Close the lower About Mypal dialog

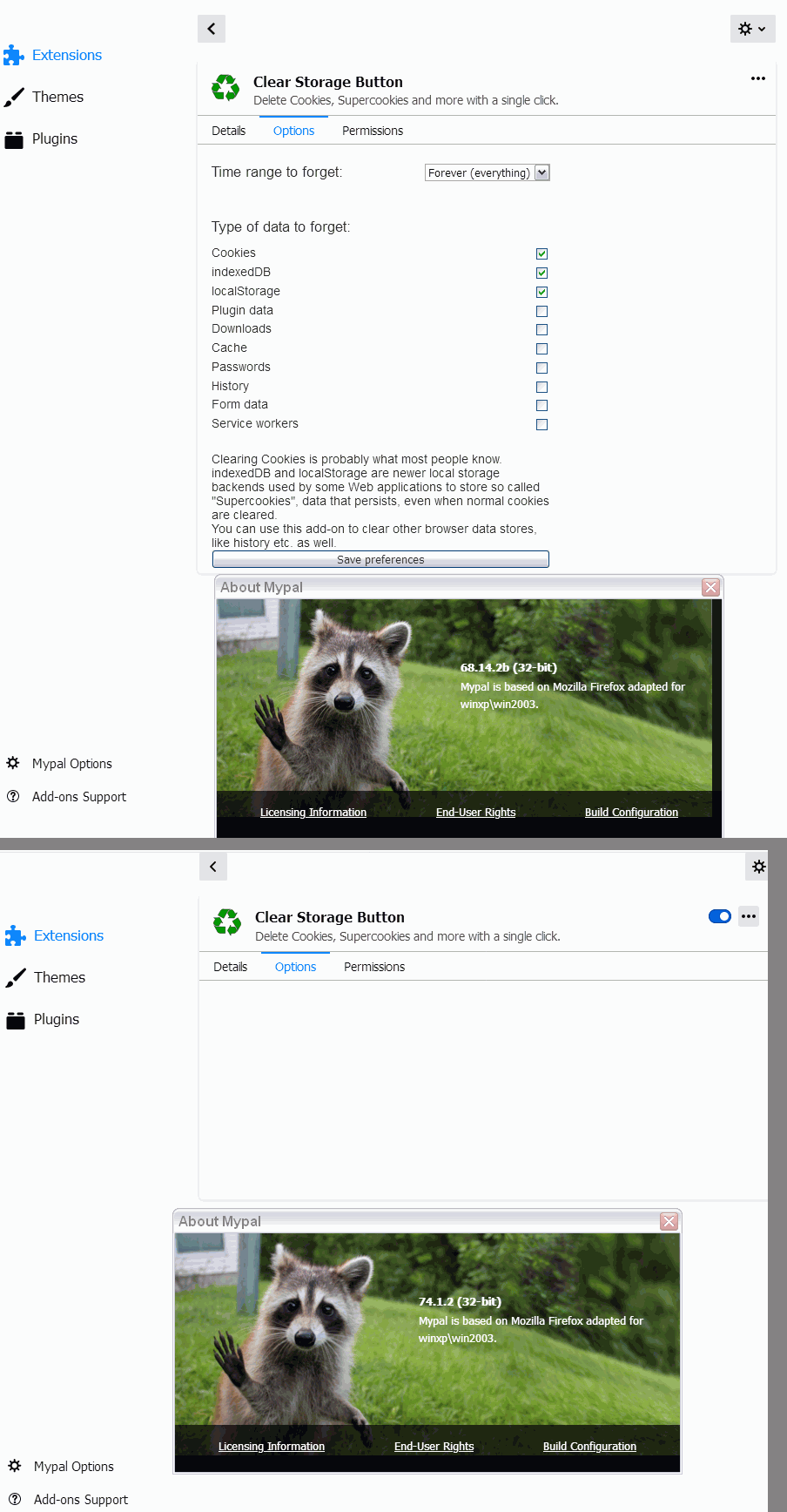point(669,1221)
